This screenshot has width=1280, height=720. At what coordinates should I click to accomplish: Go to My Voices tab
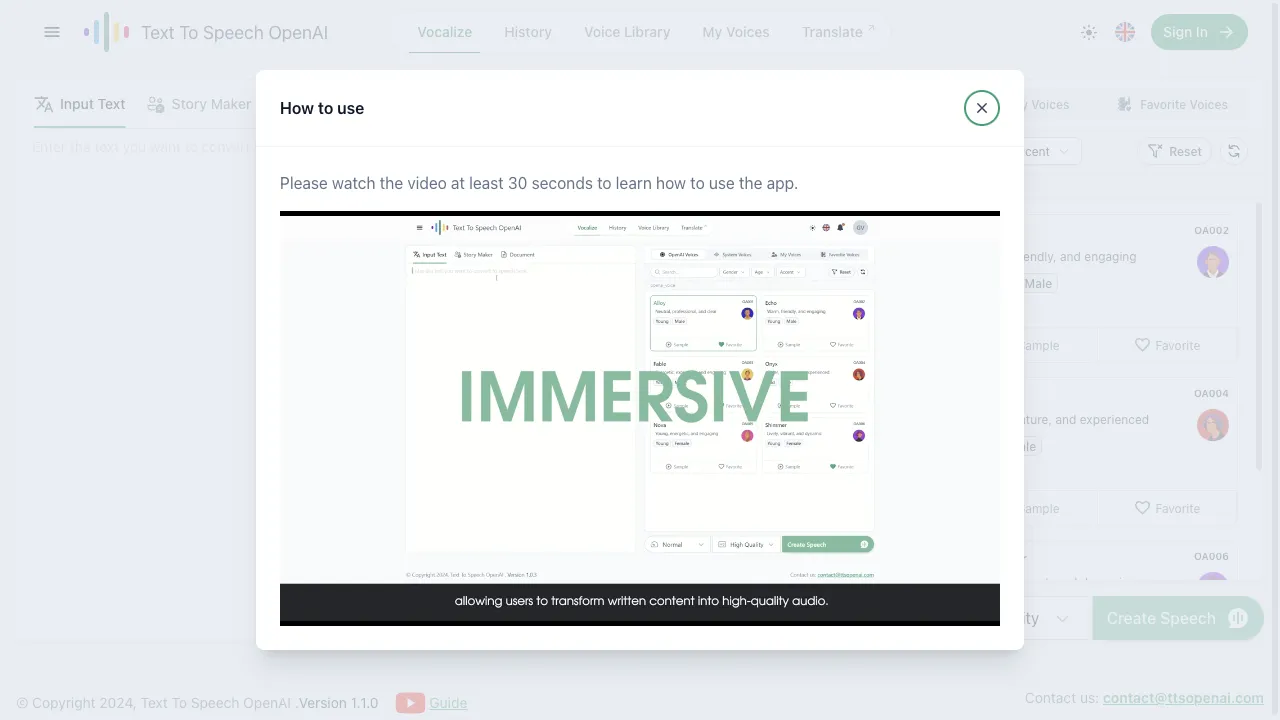click(736, 32)
